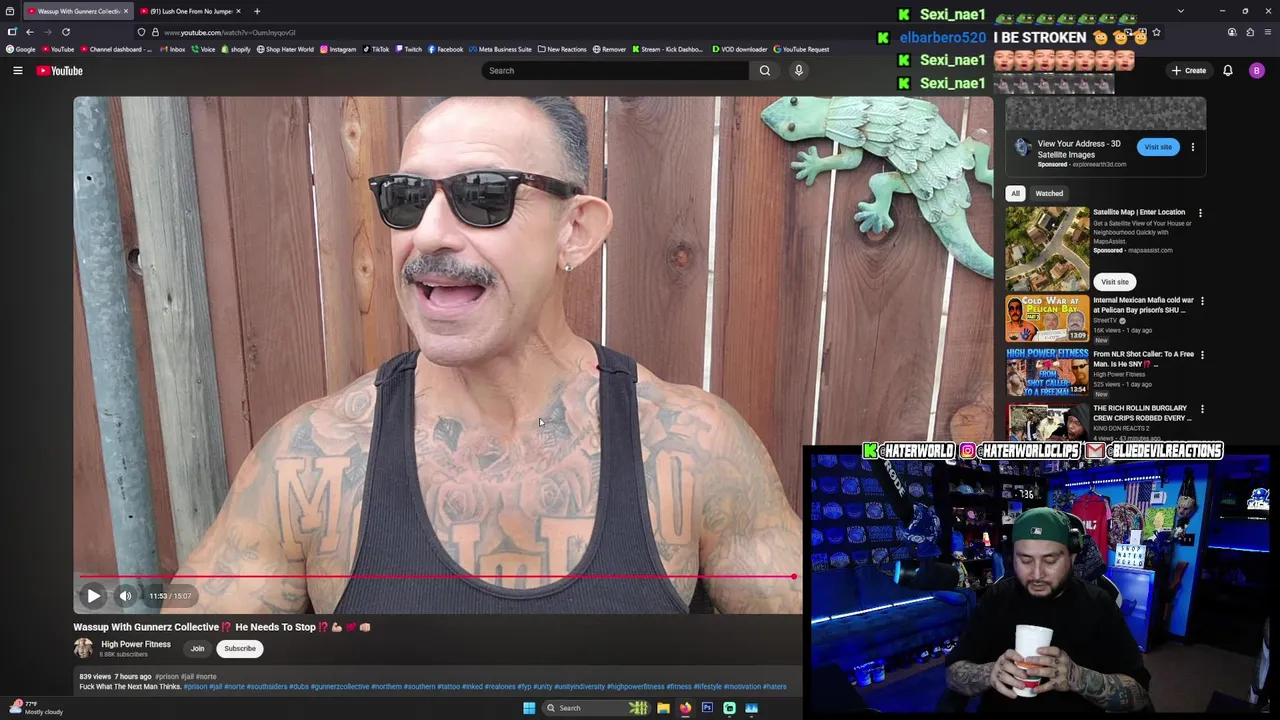Viewport: 1280px width, 720px height.
Task: Open Meta Business Suite bookmark
Action: point(500,49)
